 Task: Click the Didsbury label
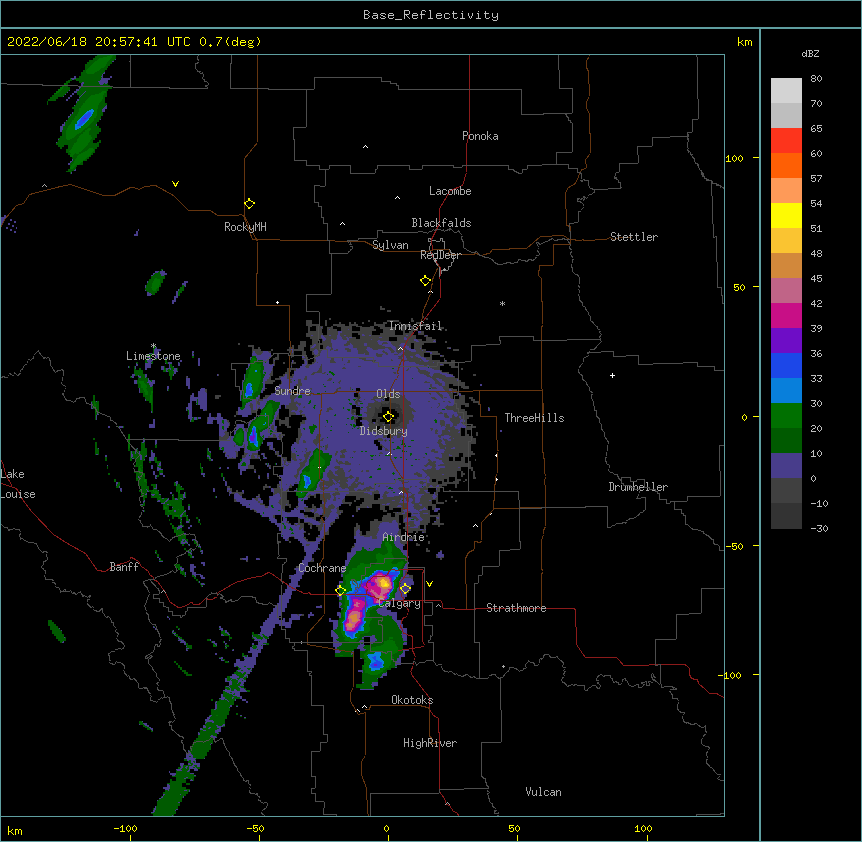click(384, 431)
